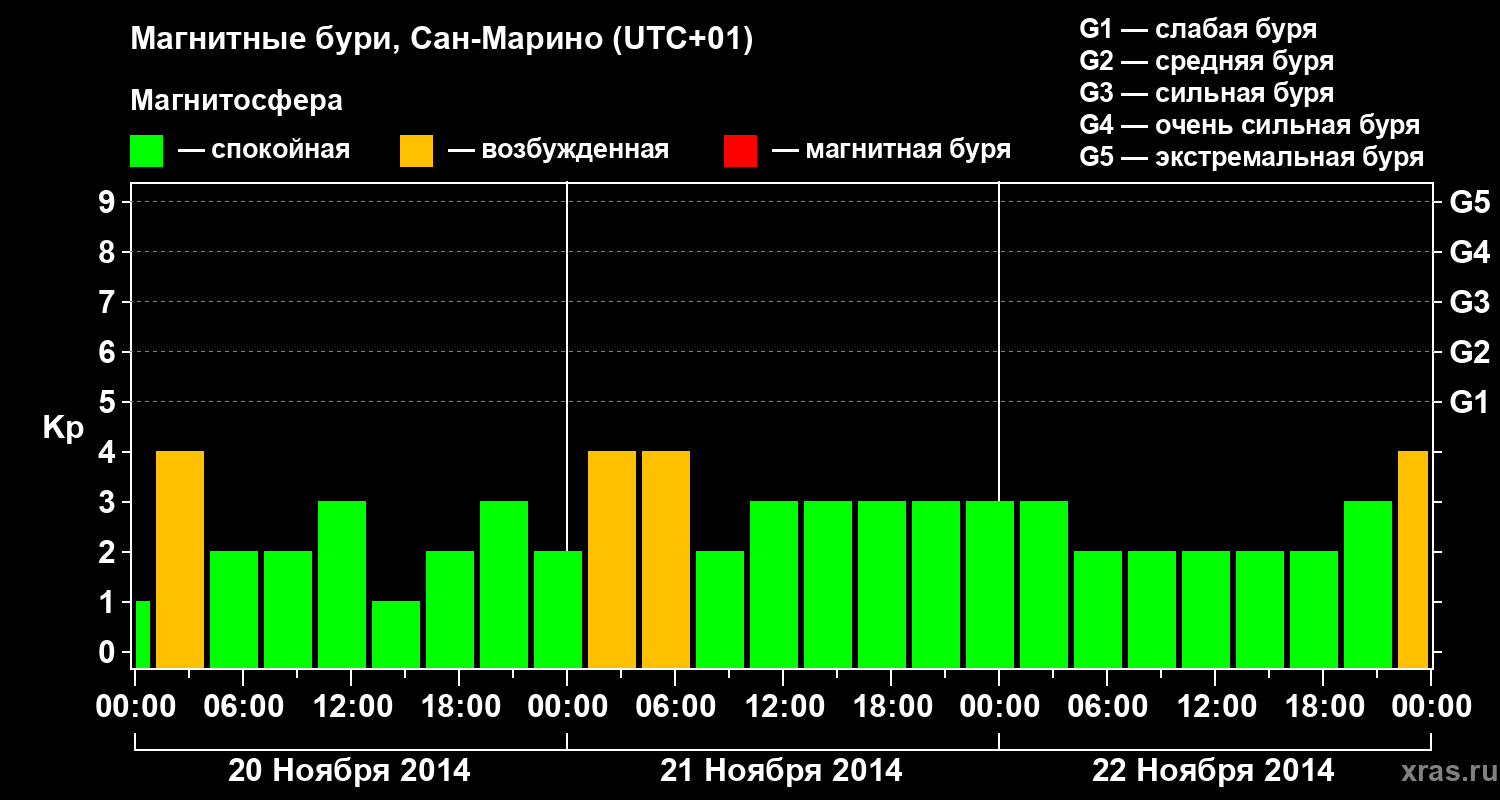Click the G1 storm level label on right axis
The height and width of the screenshot is (800, 1500).
[1469, 402]
